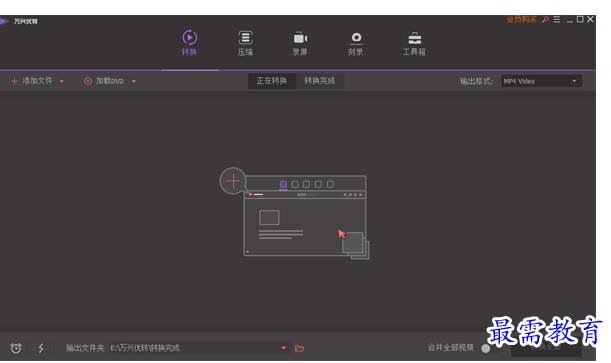
Task: Click the key registration icon
Action: point(546,19)
